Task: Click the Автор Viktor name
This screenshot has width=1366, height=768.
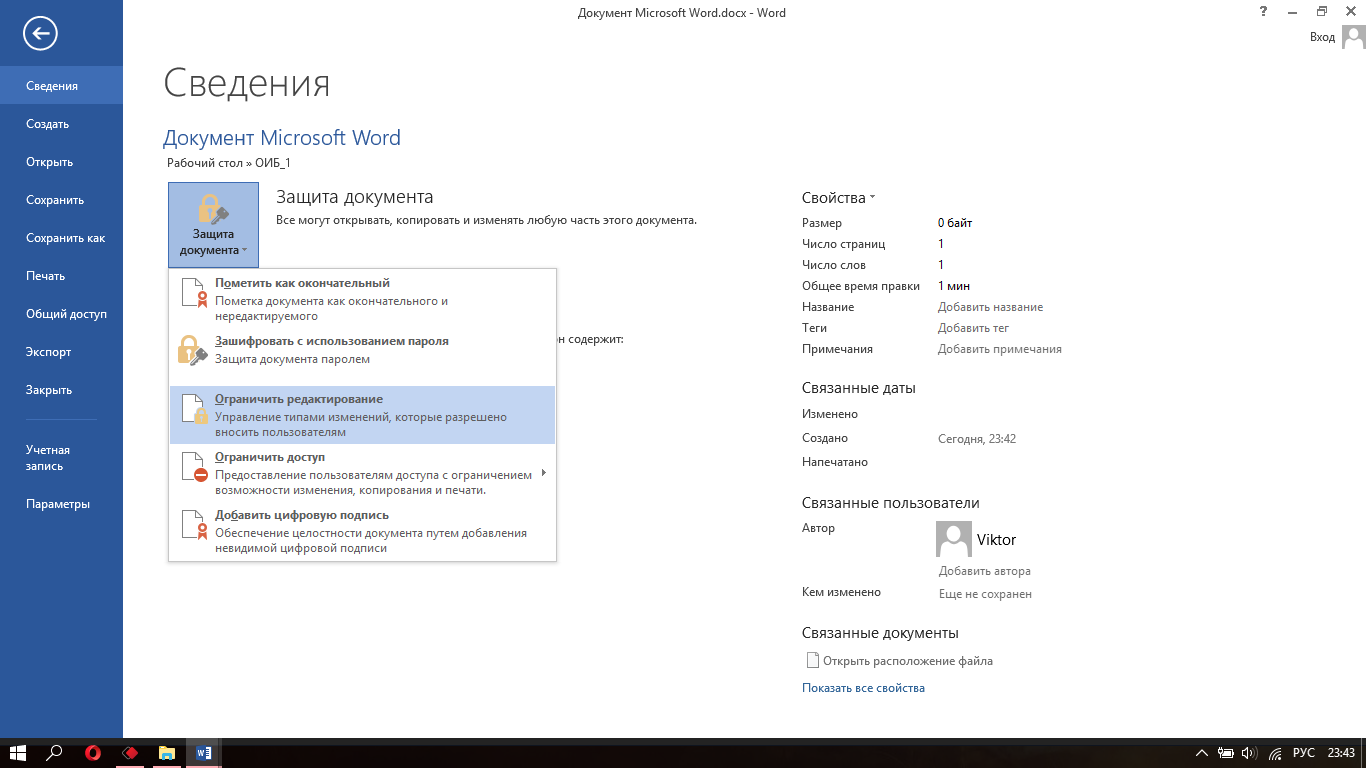Action: click(x=996, y=540)
